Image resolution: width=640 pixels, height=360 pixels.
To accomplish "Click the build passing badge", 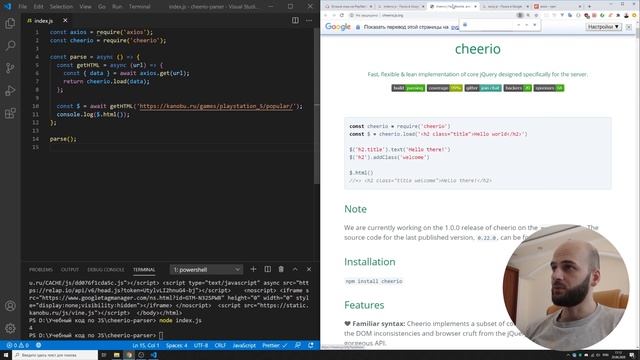I will click(x=408, y=88).
